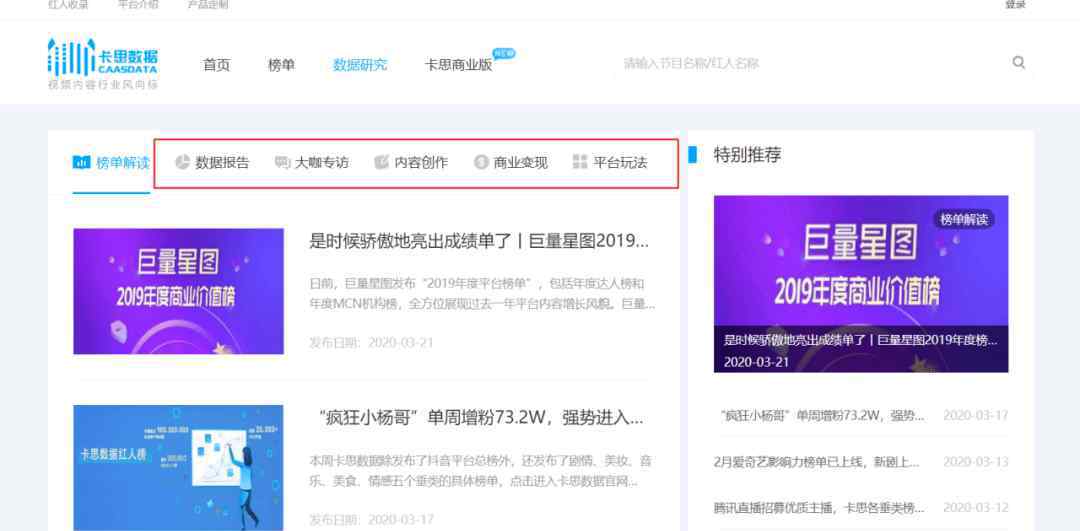Click date 2020-03-21 on featured banner

(756, 362)
